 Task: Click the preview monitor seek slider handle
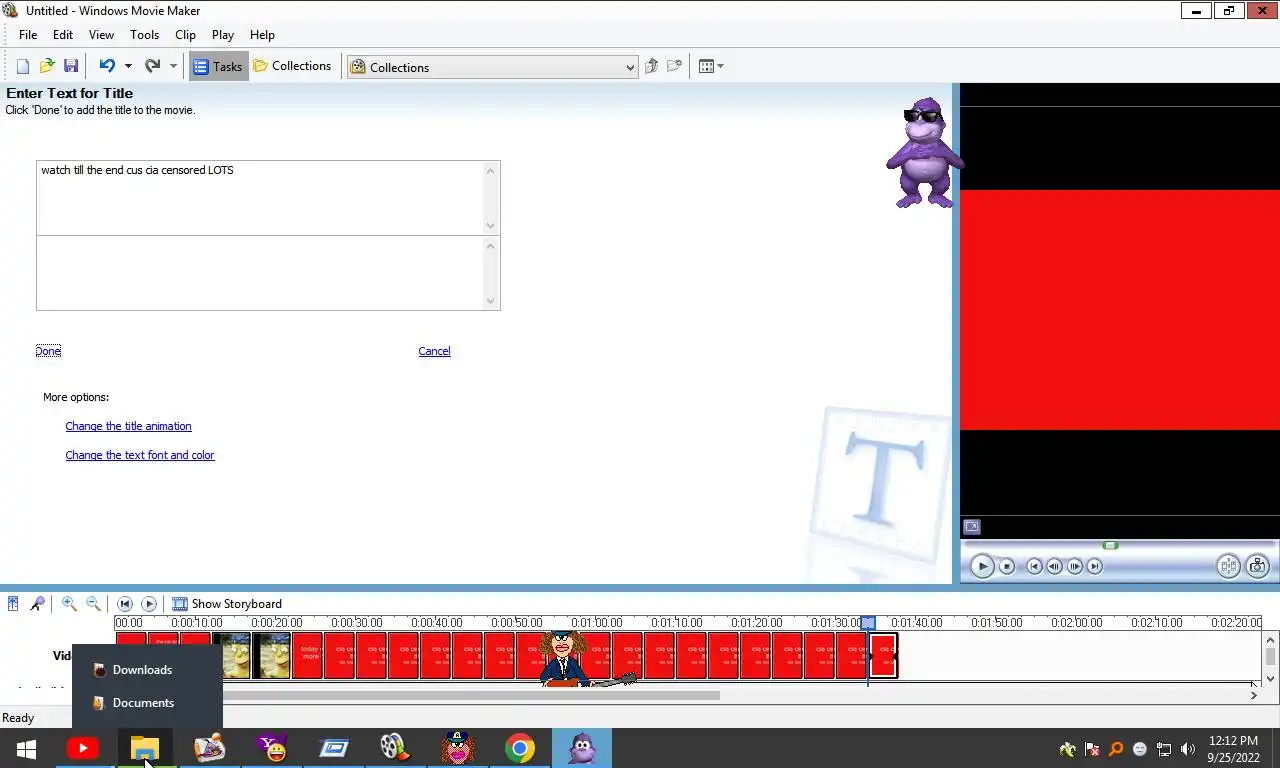[x=1110, y=545]
